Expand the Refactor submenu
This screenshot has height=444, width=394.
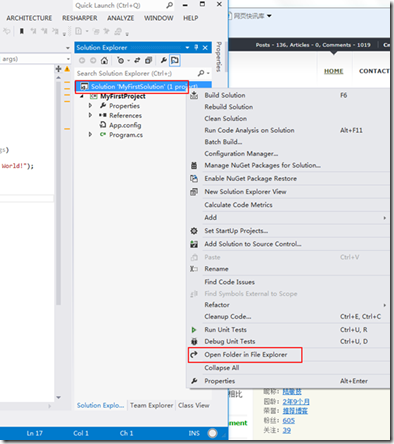point(288,305)
